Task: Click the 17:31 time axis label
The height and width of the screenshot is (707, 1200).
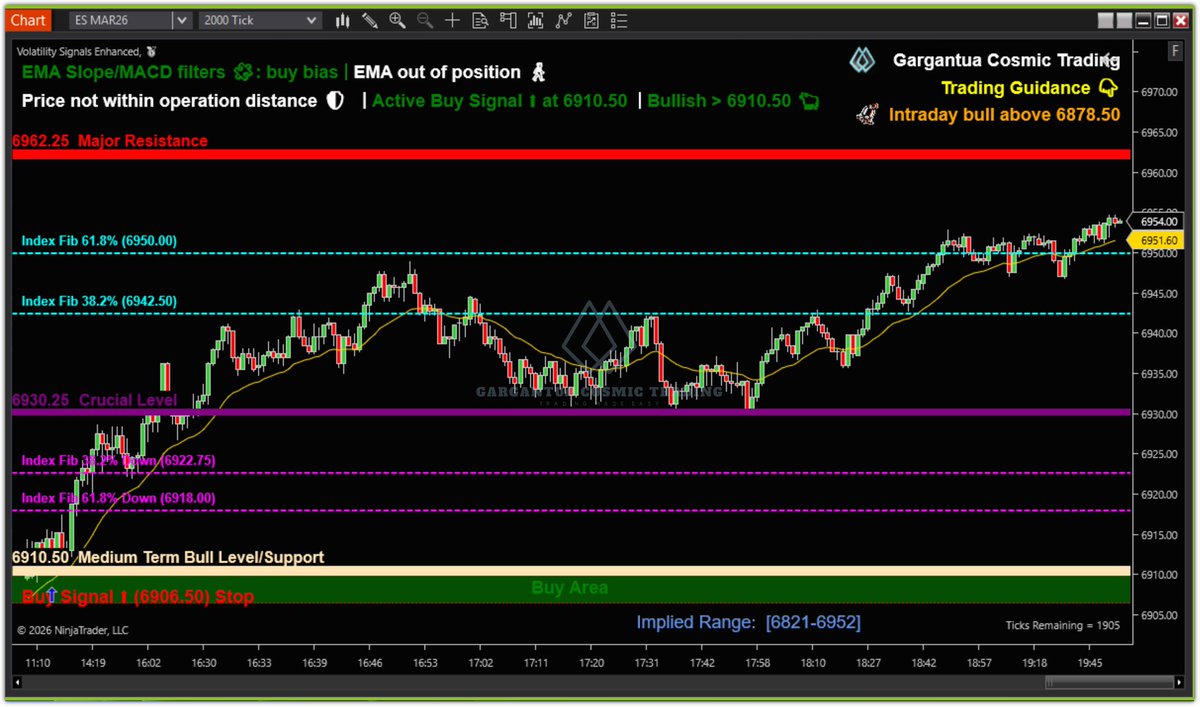Action: [645, 662]
